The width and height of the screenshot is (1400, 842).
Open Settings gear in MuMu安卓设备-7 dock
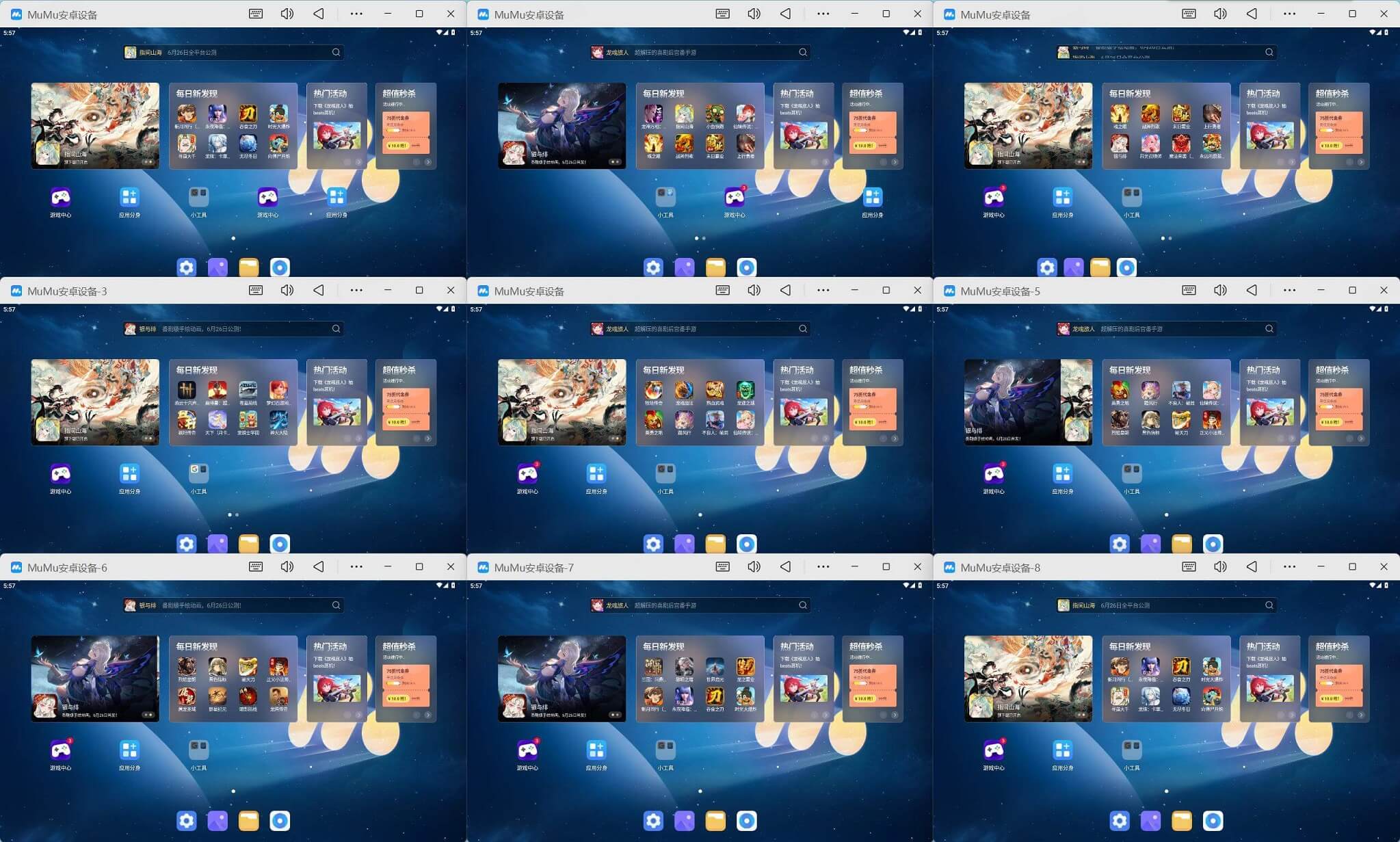(x=653, y=820)
